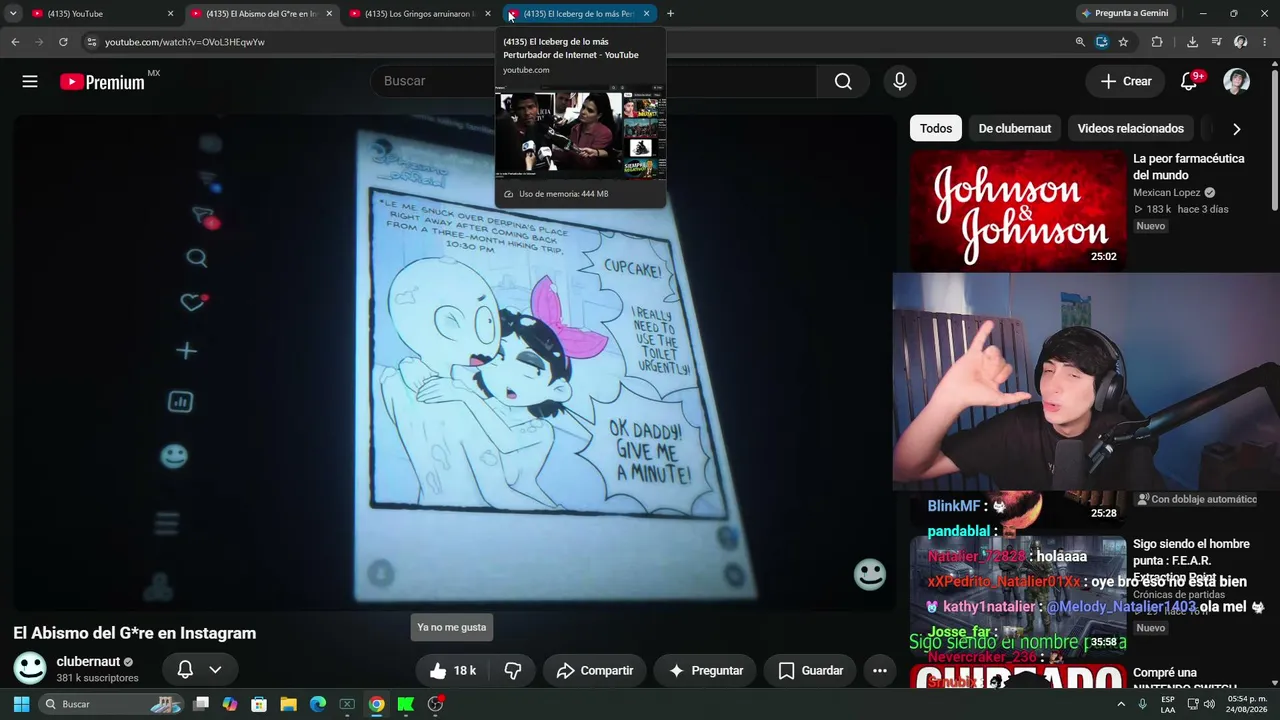Reload the current page

click(x=63, y=42)
